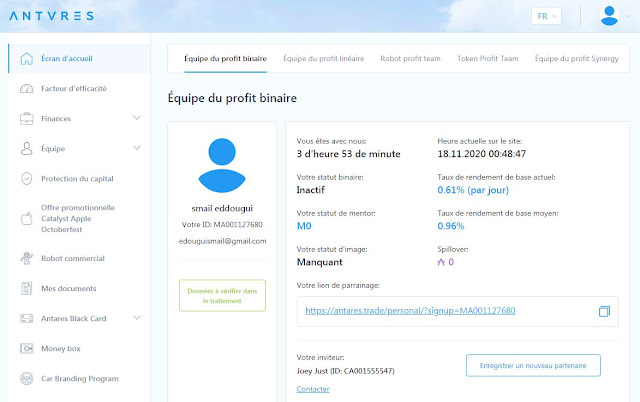Open the Protection du capital menu item
Image resolution: width=640 pixels, height=402 pixels.
click(x=79, y=179)
